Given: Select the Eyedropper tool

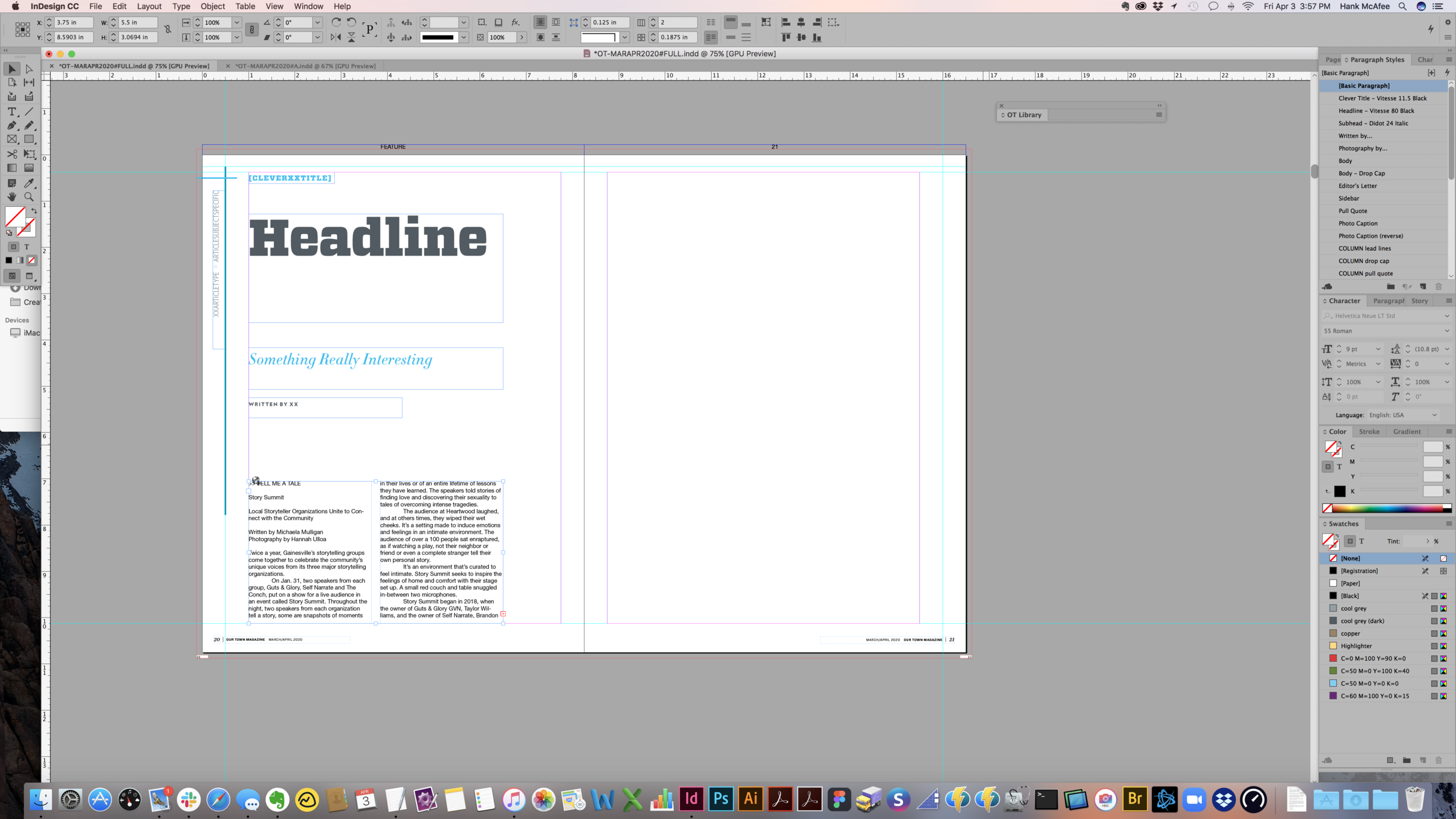Looking at the screenshot, I should [x=29, y=183].
